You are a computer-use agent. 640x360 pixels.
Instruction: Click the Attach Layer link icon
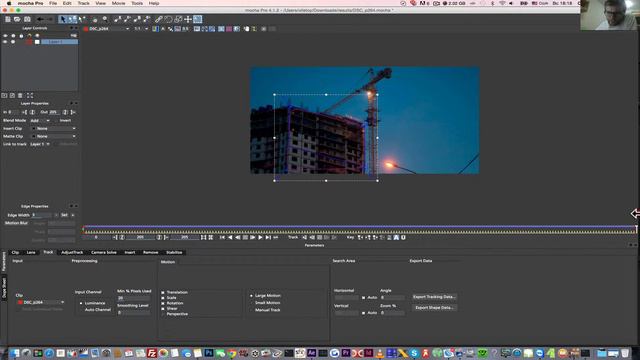[x=158, y=19]
